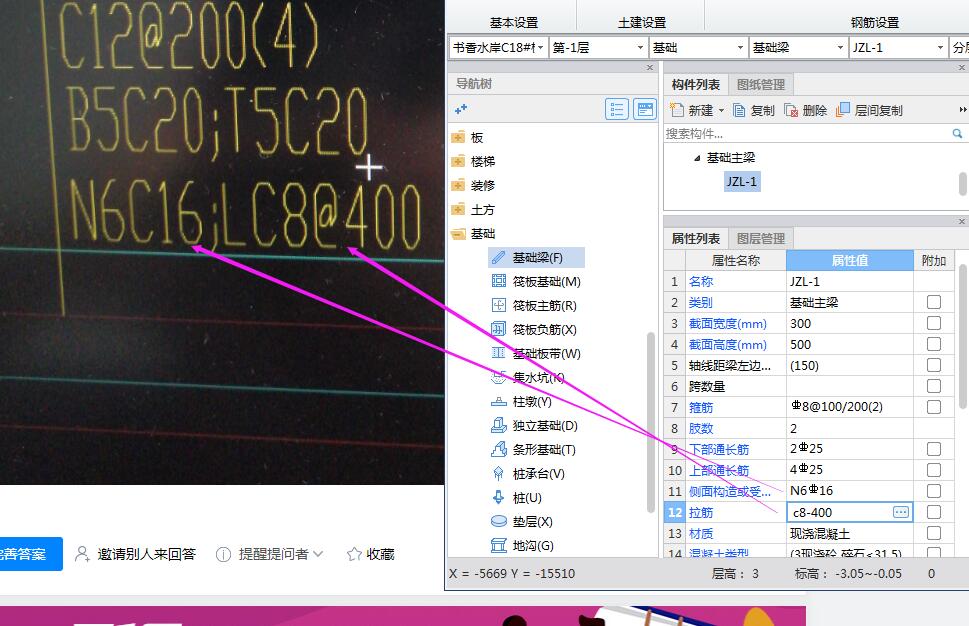Tick 附加 checkbox for 上部通长筋 row
The height and width of the screenshot is (626, 969).
(934, 470)
